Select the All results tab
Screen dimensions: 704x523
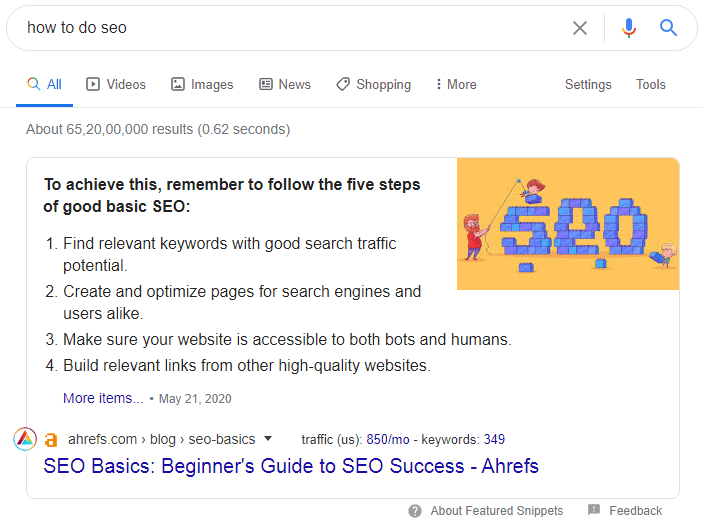[x=44, y=84]
